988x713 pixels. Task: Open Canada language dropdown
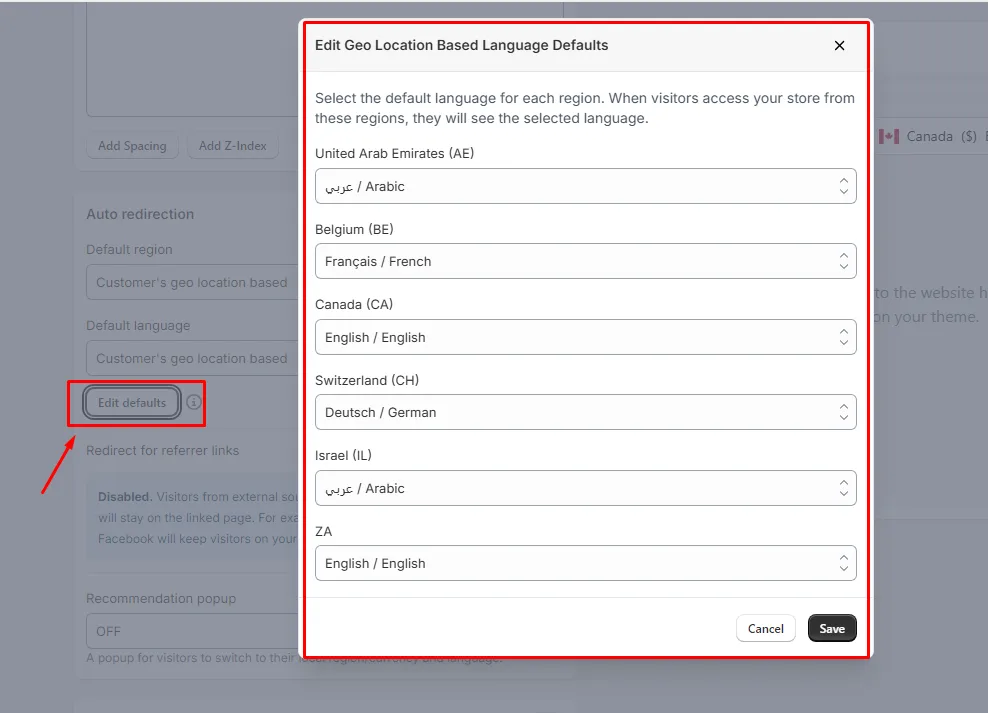[x=585, y=337]
